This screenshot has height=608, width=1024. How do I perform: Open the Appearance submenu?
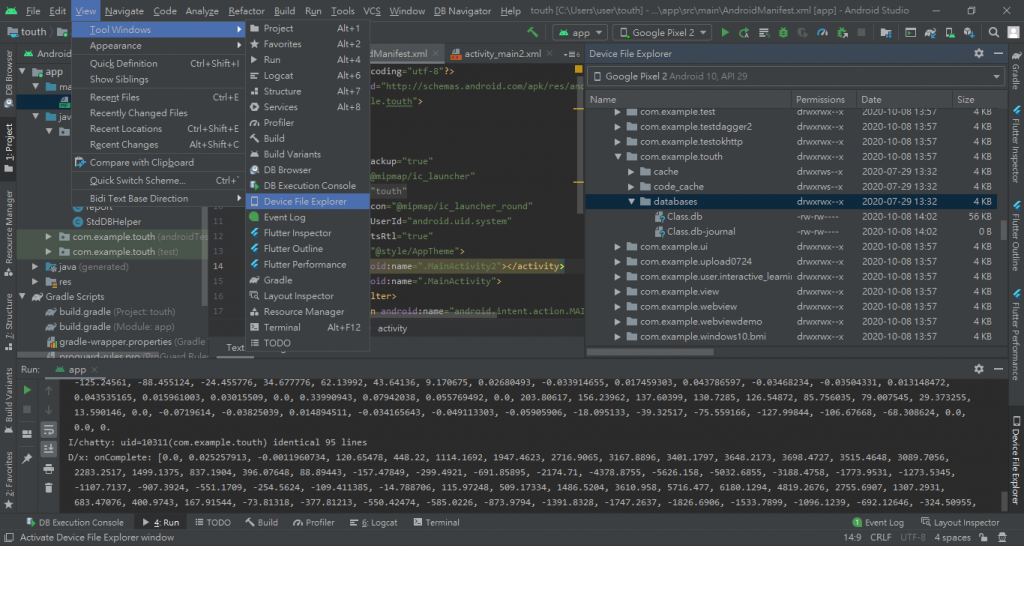click(x=158, y=46)
